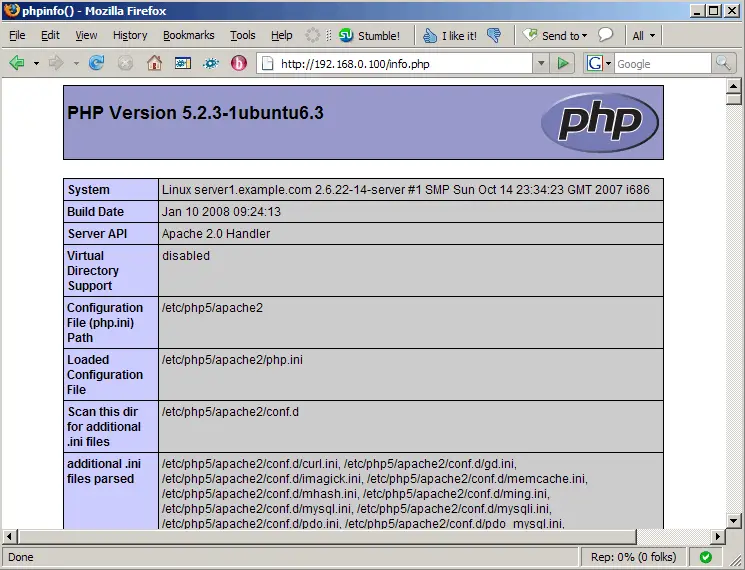The width and height of the screenshot is (745, 570).
Task: Click the green checkmark status bar icon
Action: [x=706, y=557]
